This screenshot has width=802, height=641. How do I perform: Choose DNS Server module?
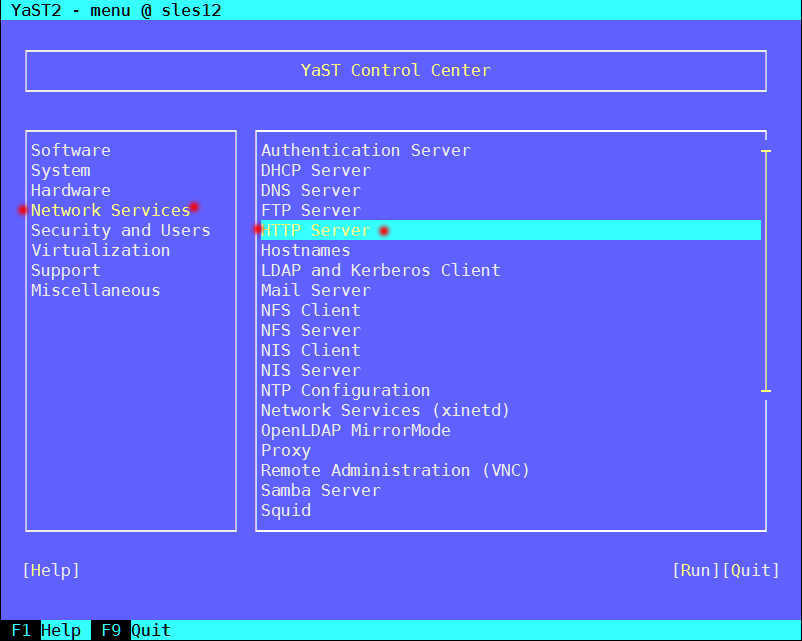(310, 190)
